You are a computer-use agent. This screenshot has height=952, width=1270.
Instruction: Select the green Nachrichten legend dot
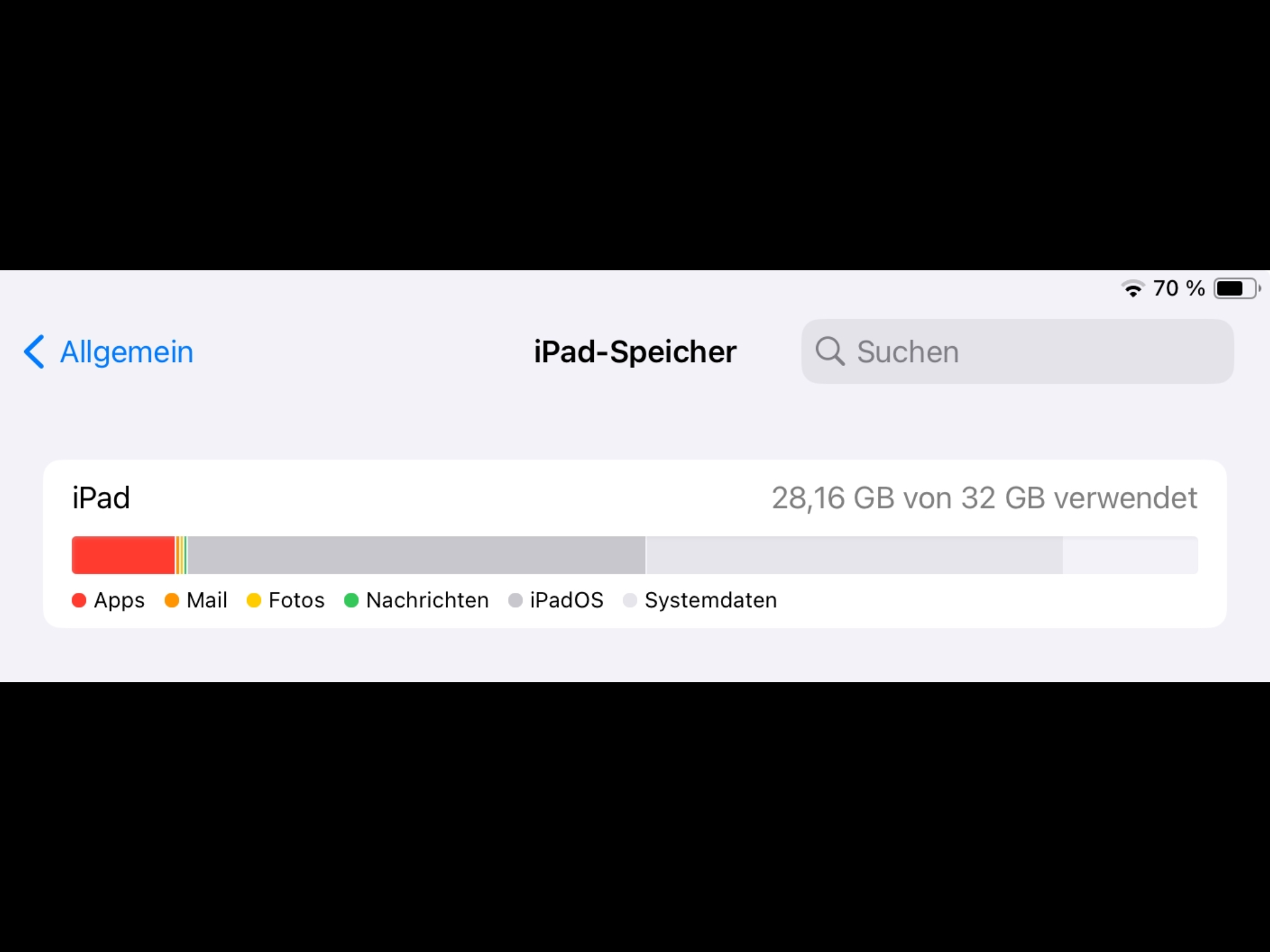[x=351, y=600]
